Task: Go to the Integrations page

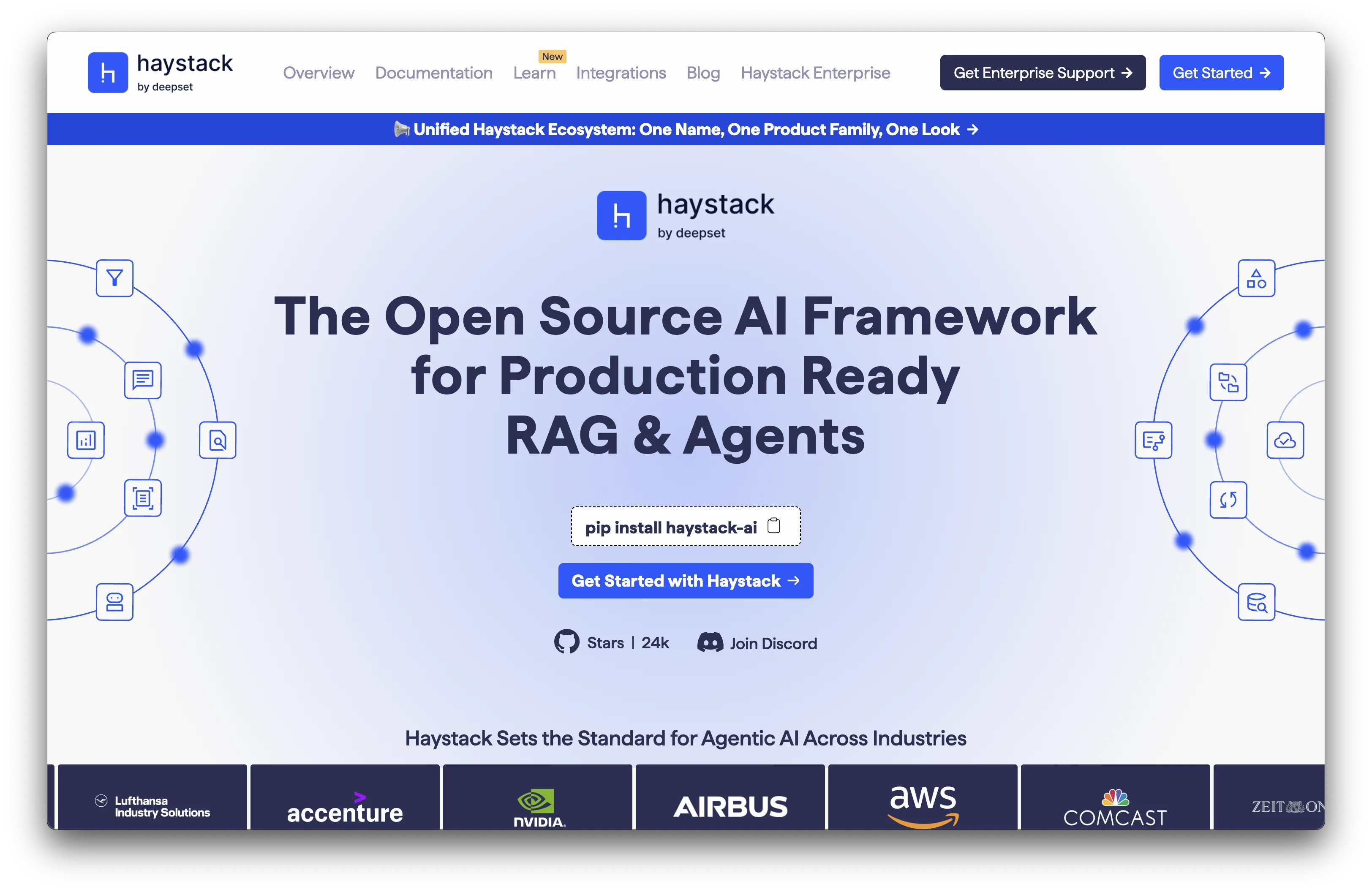Action: 620,73
